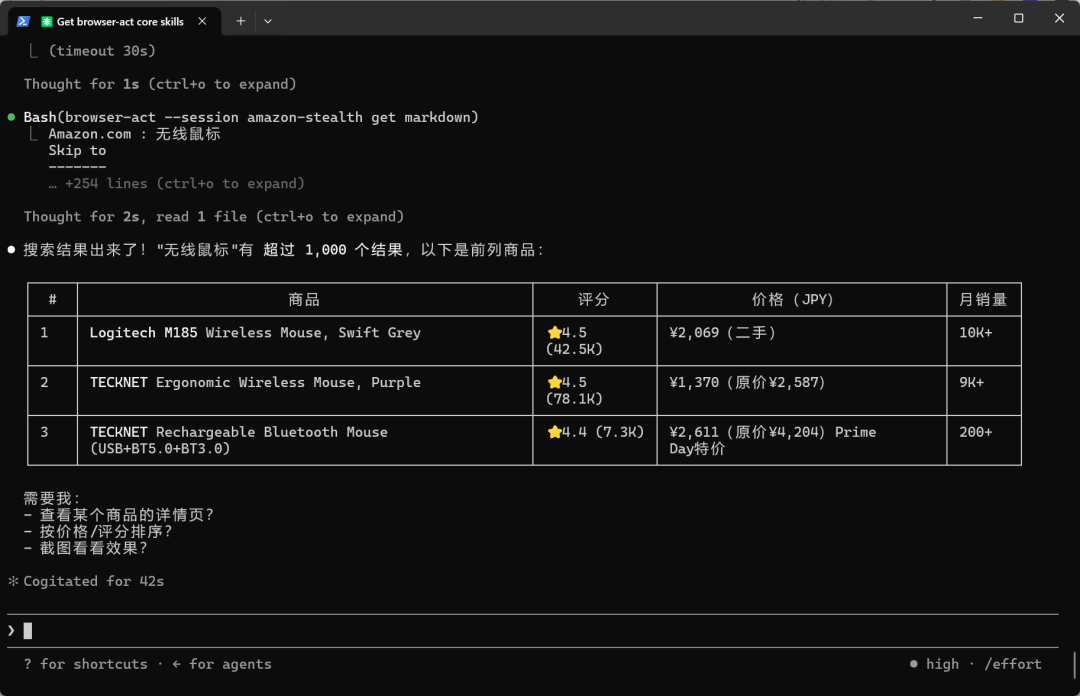Click the '查看某个商品的详情页?' option
This screenshot has width=1080, height=696.
point(118,515)
